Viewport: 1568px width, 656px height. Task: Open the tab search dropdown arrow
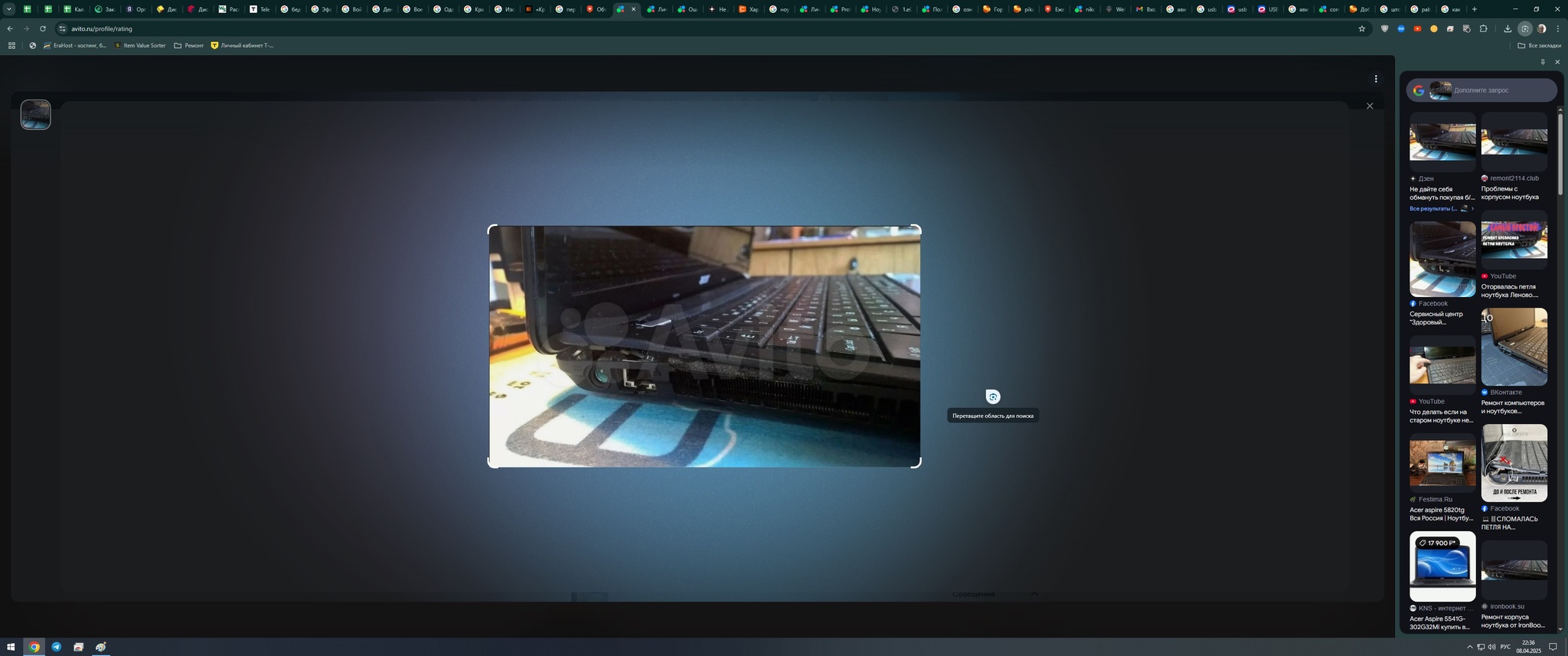(9, 9)
